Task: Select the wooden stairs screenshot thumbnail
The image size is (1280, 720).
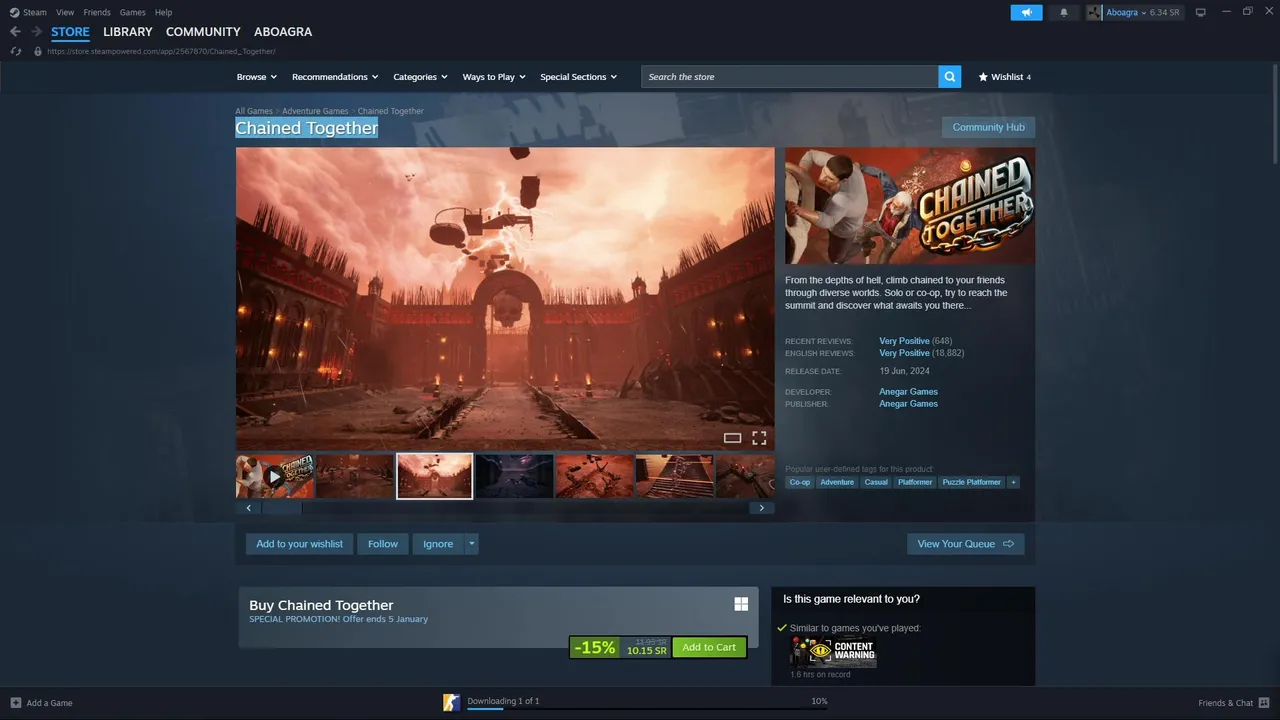Action: click(x=674, y=476)
